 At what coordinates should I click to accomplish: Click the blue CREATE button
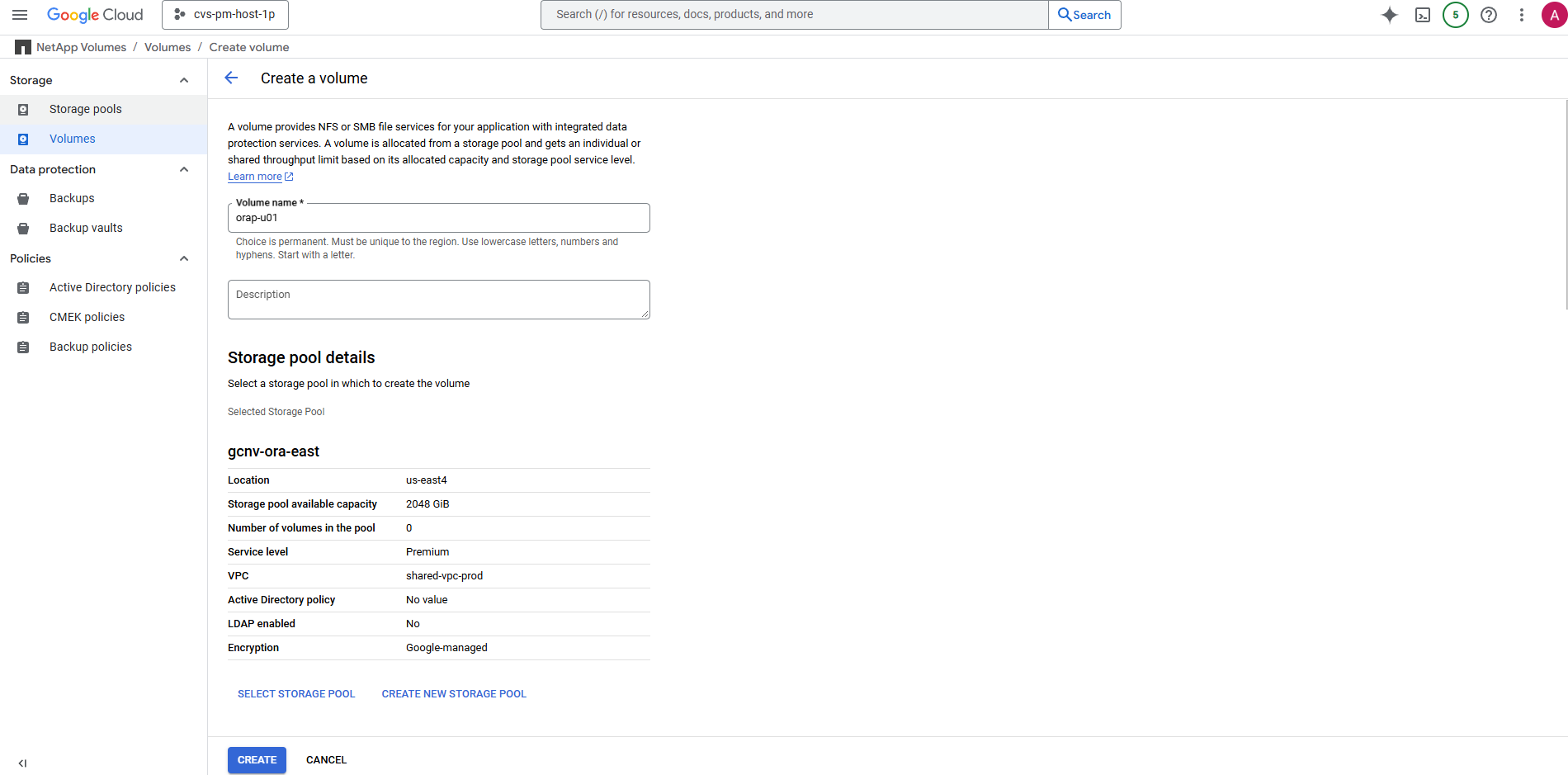(257, 760)
